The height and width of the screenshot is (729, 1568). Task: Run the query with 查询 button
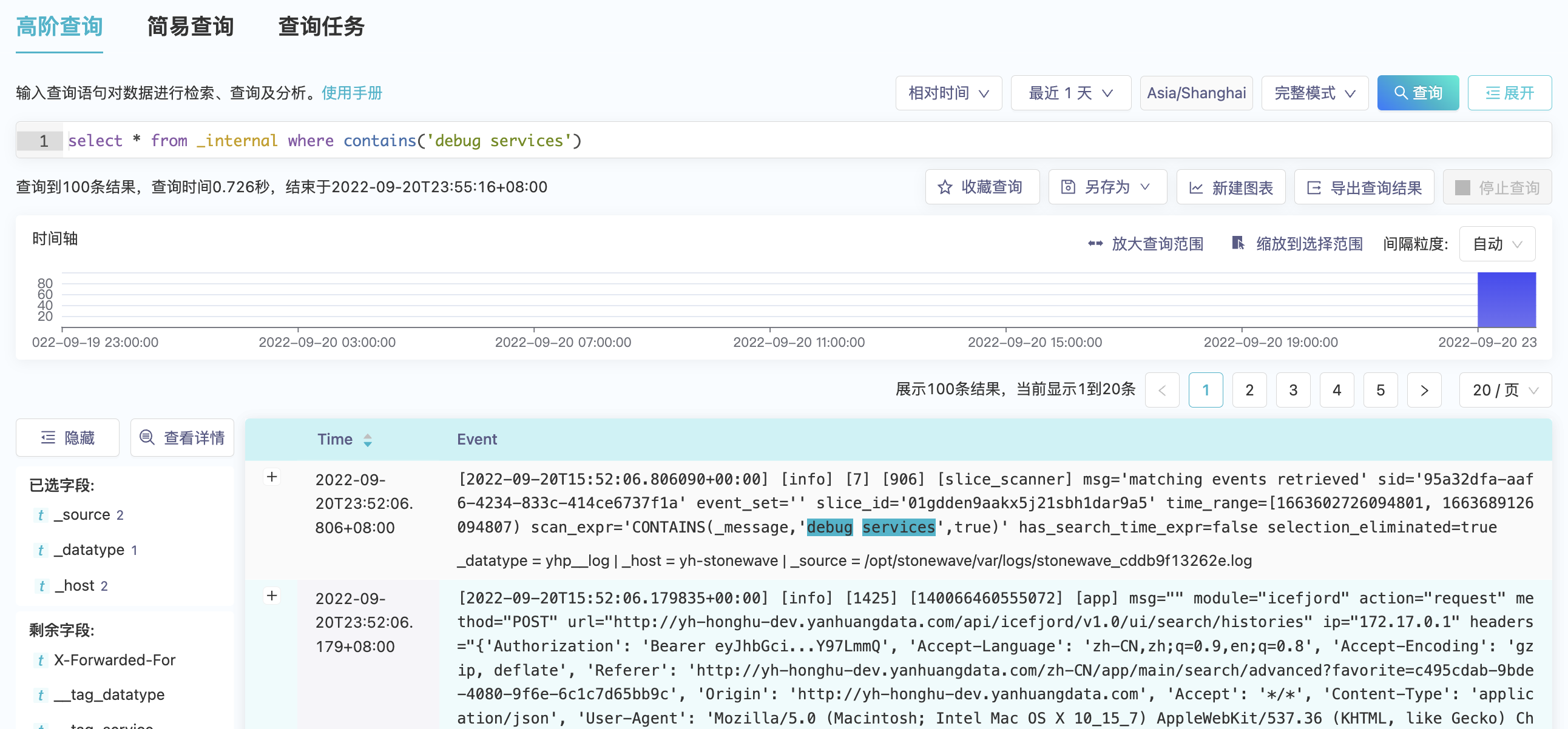(x=1418, y=93)
